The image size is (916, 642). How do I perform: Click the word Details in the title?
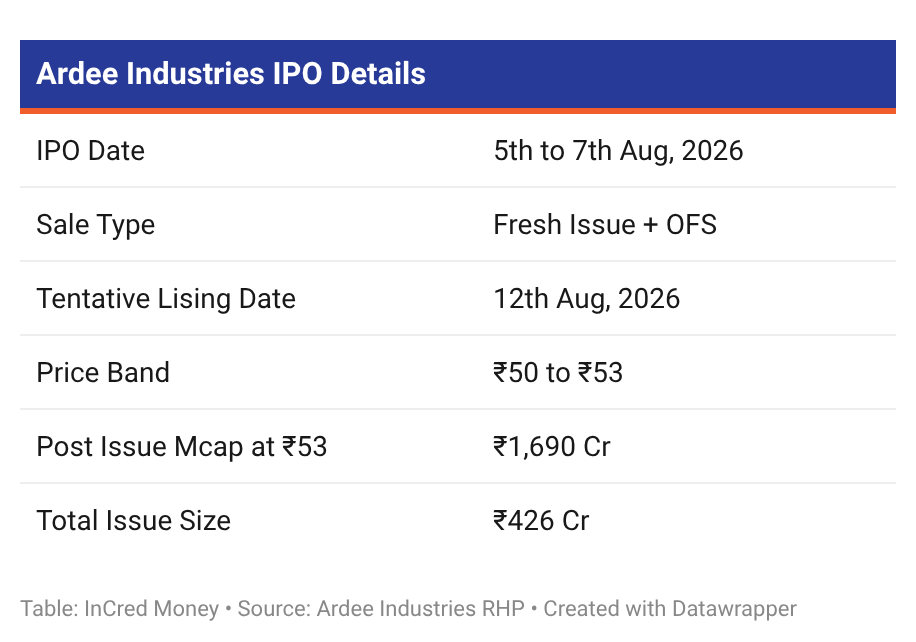coord(378,74)
